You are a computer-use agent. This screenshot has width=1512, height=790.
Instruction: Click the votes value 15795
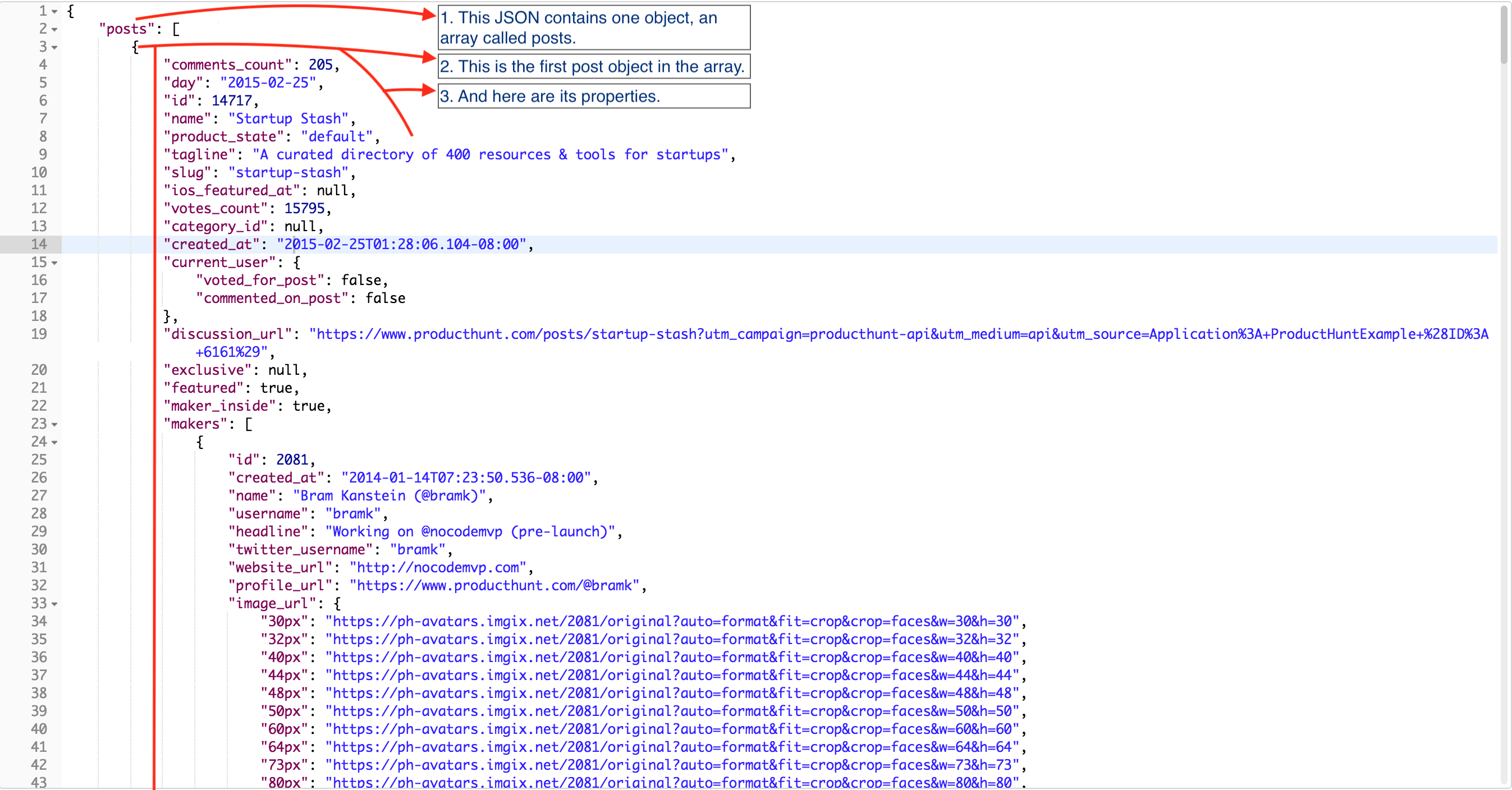coord(305,208)
